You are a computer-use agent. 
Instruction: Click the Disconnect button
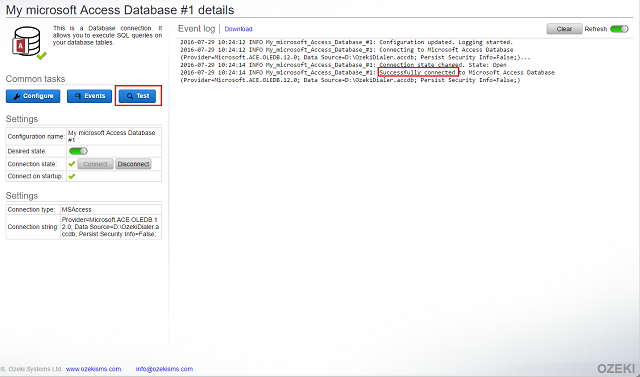(x=133, y=164)
